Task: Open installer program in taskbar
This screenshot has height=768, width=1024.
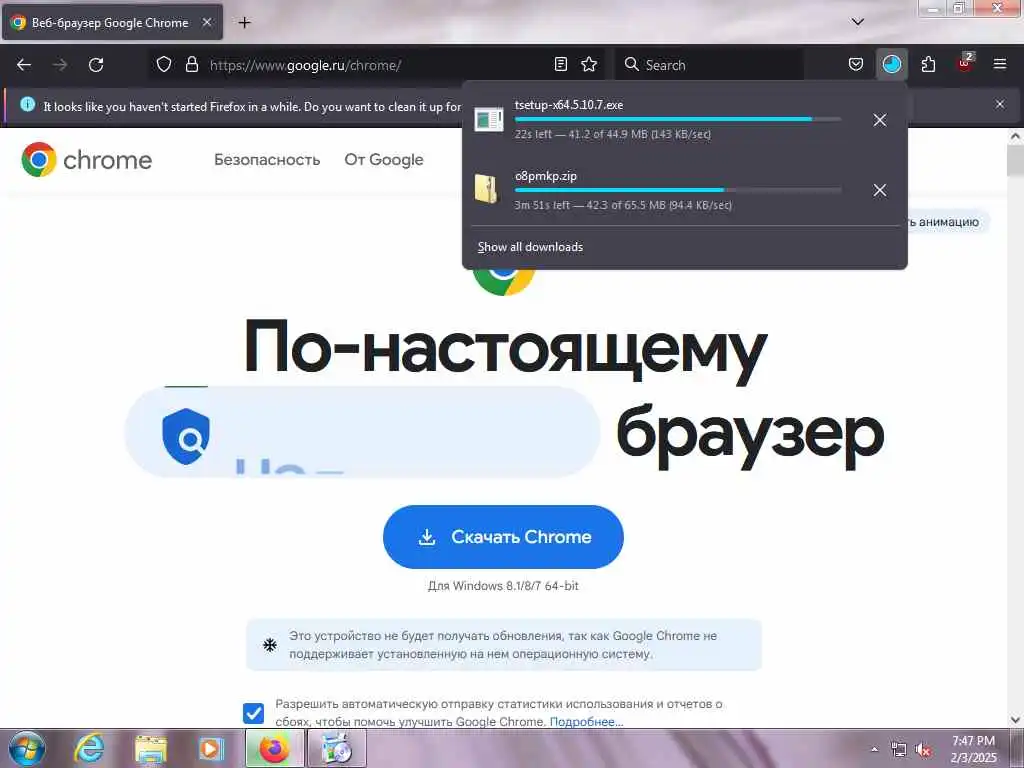Action: (x=337, y=748)
